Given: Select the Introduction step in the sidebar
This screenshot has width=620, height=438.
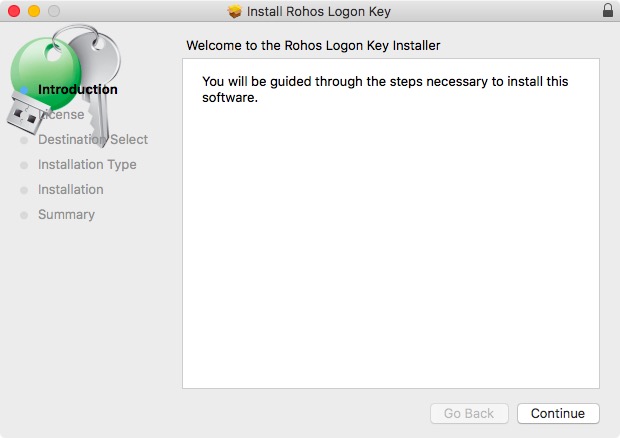Looking at the screenshot, I should 78,89.
